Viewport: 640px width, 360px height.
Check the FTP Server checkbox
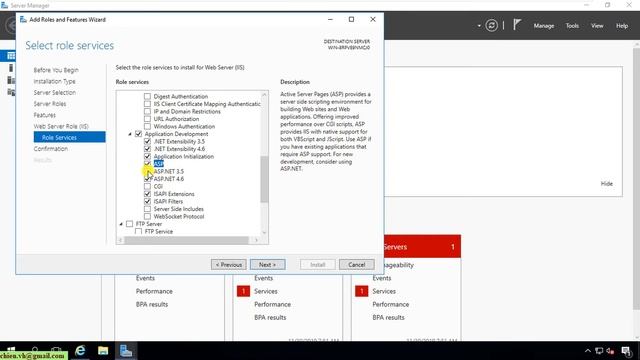click(129, 224)
